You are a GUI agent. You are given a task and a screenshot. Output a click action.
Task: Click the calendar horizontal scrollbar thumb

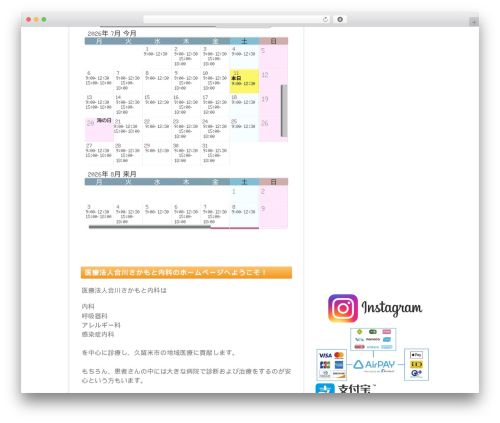(x=150, y=227)
